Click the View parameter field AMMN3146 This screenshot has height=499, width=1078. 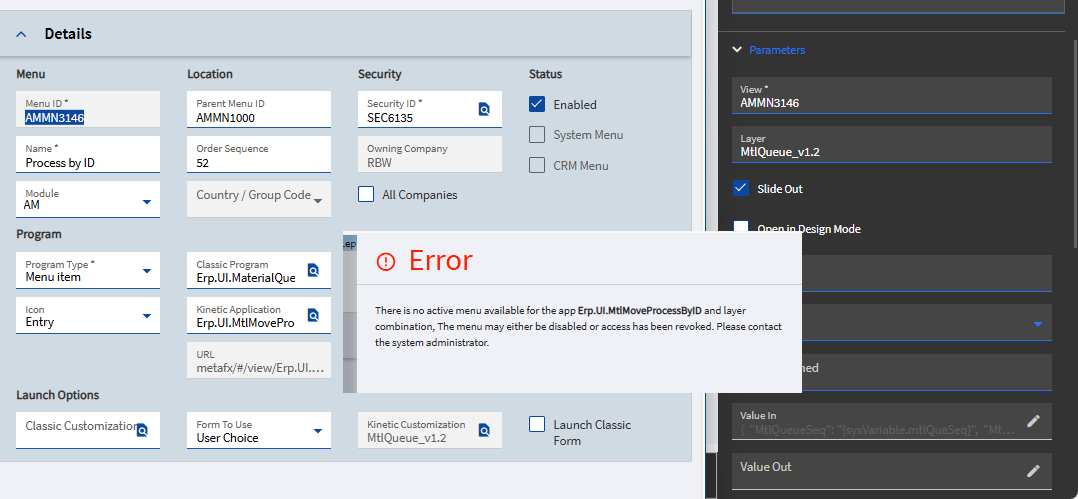pyautogui.click(x=892, y=95)
